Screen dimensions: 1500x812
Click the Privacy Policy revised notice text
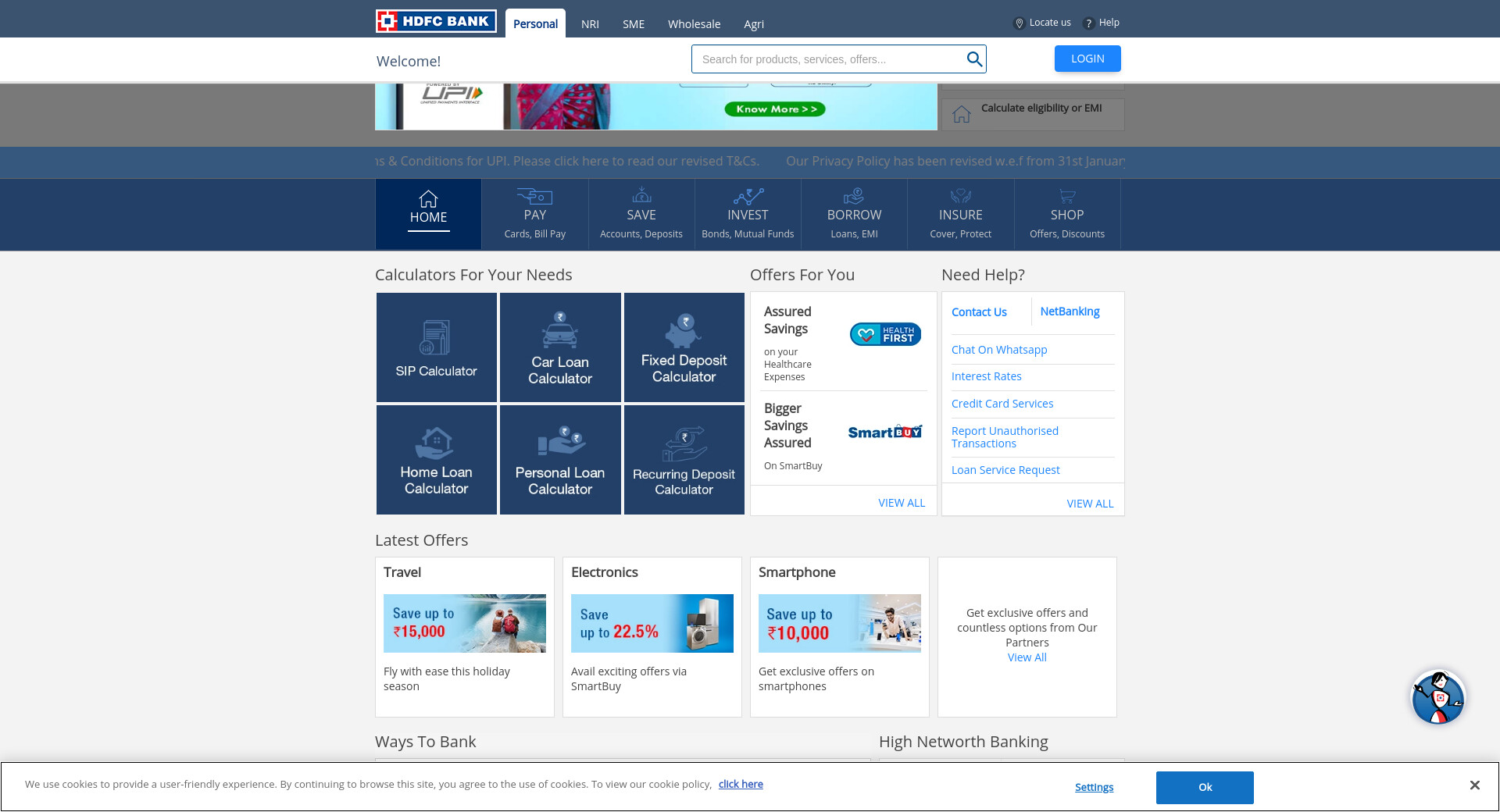coord(955,161)
